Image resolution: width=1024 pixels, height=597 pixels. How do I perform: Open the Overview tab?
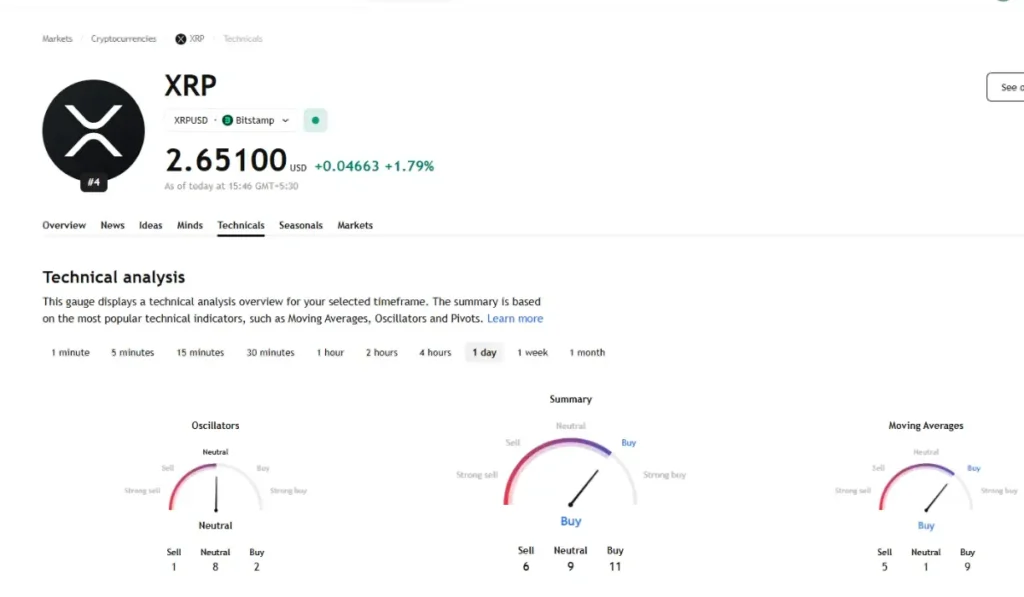pyautogui.click(x=64, y=225)
